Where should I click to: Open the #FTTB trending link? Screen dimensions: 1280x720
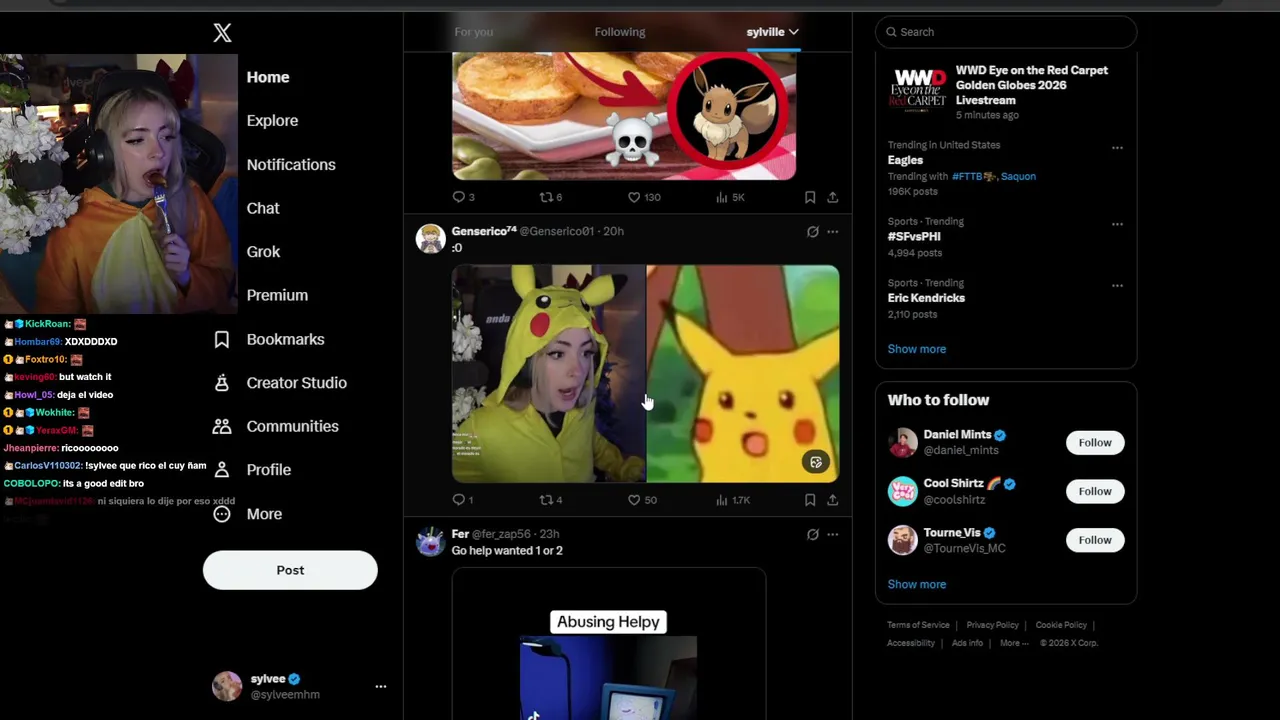pyautogui.click(x=973, y=176)
